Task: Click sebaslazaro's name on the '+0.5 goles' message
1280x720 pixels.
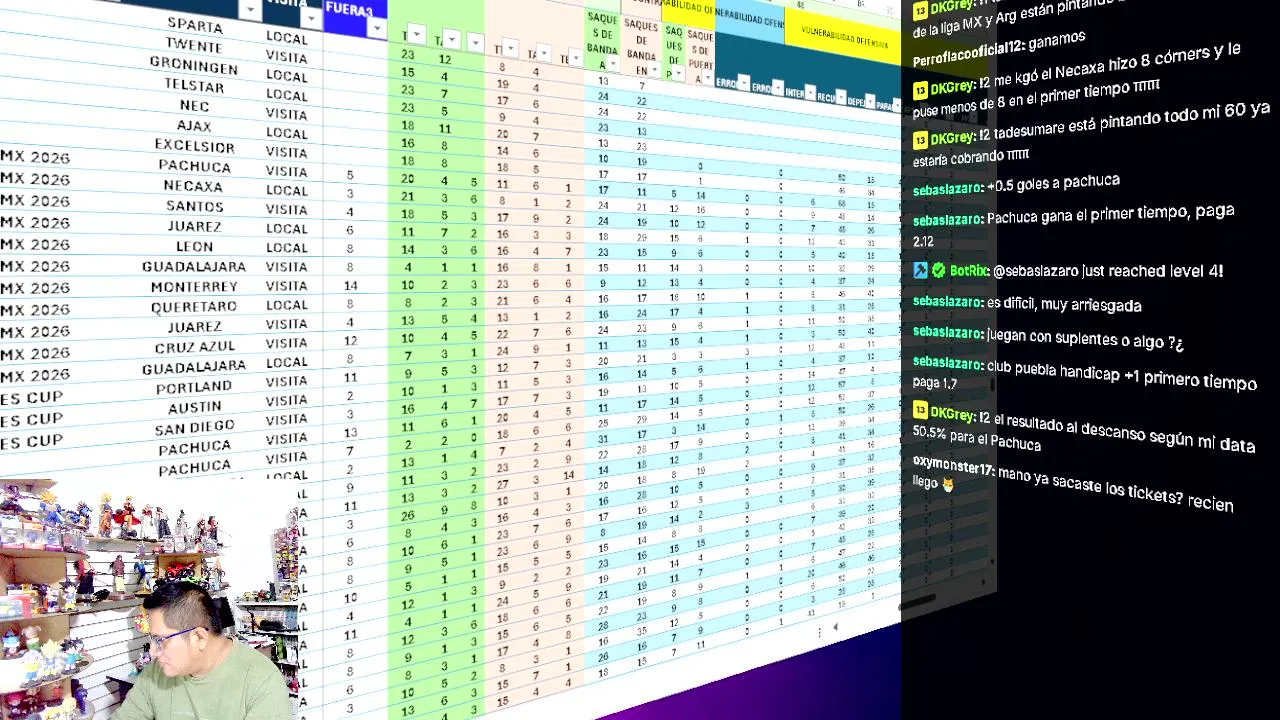Action: pos(947,189)
